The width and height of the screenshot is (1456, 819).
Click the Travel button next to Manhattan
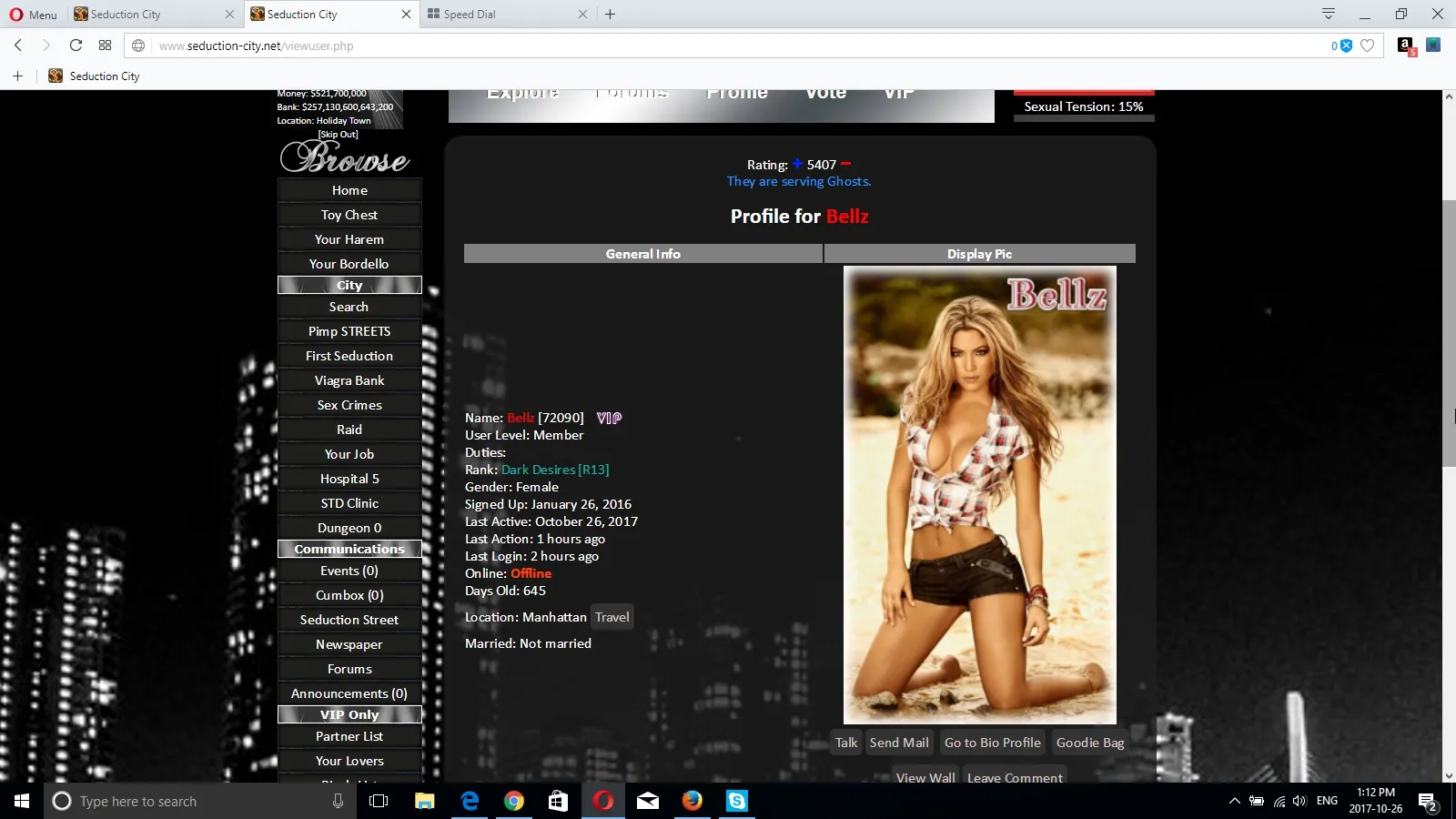(x=612, y=617)
